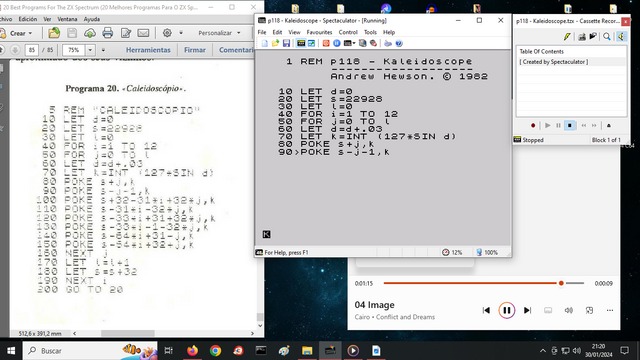The height and width of the screenshot is (360, 640).
Task: Click the envelope email icon in PDF reader
Action: [143, 33]
